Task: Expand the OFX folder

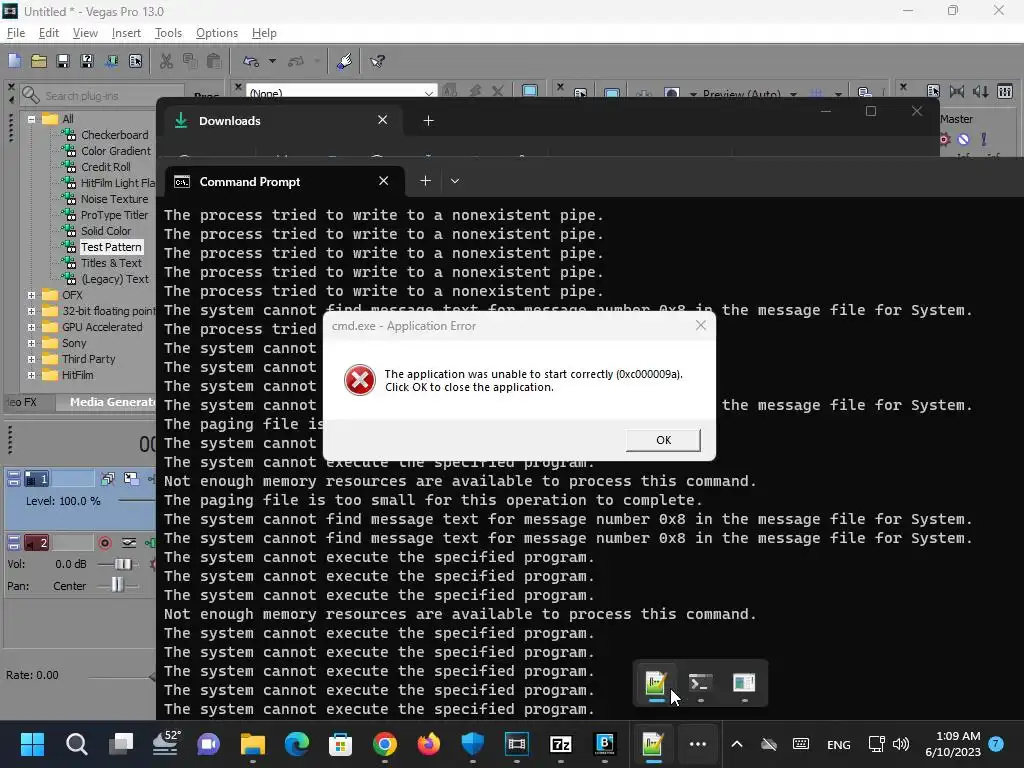Action: pyautogui.click(x=31, y=295)
